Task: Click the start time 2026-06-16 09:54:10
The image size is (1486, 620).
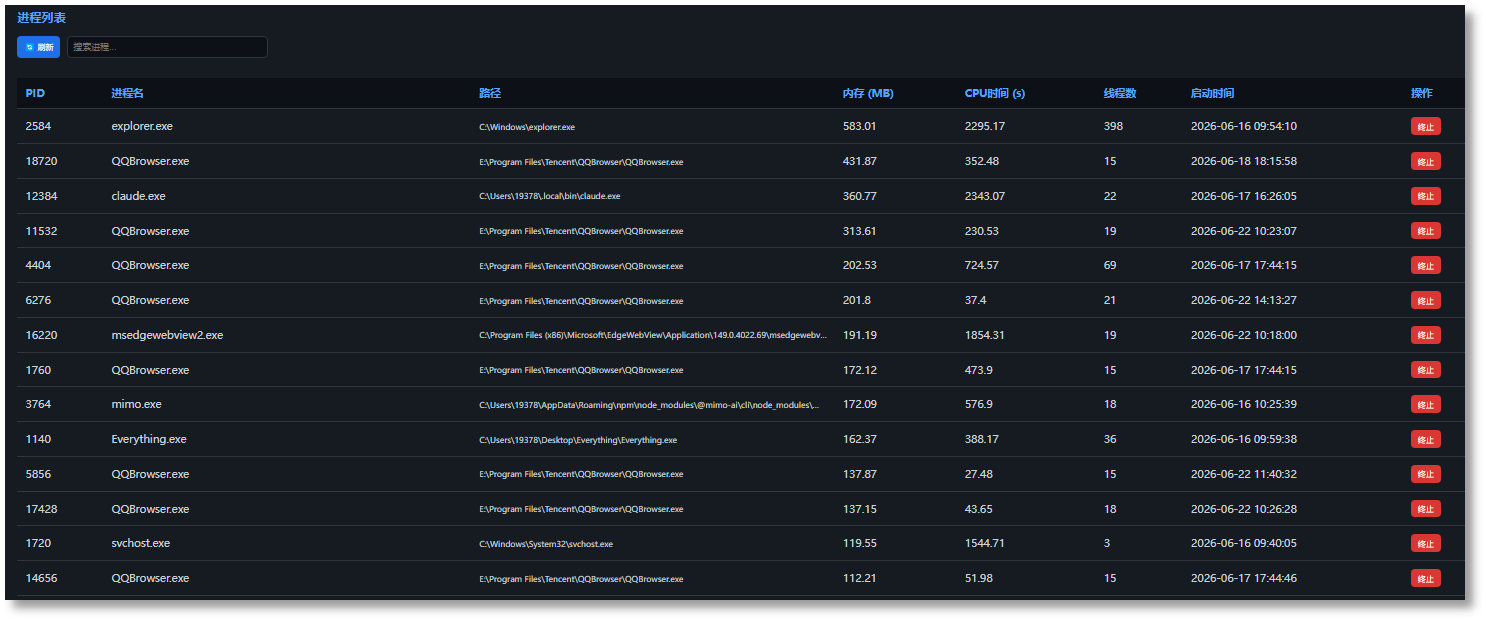Action: pyautogui.click(x=1243, y=126)
